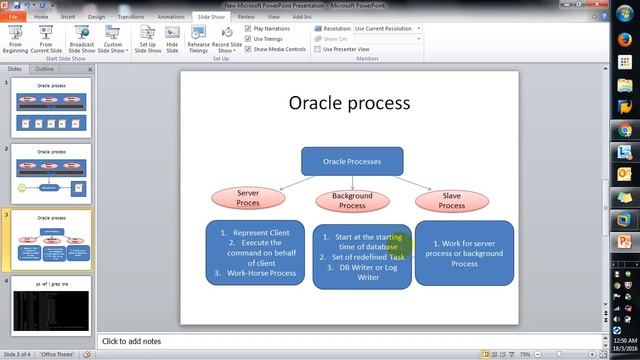Screen dimensions: 640x360
Task: Launch Firefox from the taskbar
Action: [x=624, y=40]
